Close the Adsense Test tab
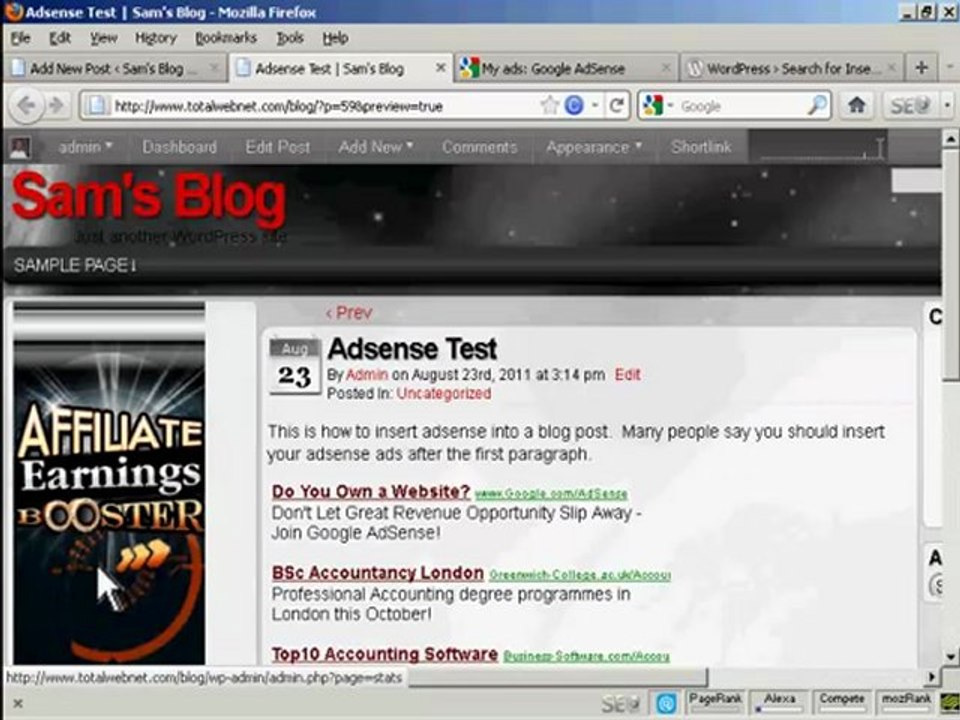The width and height of the screenshot is (960, 720). [440, 68]
